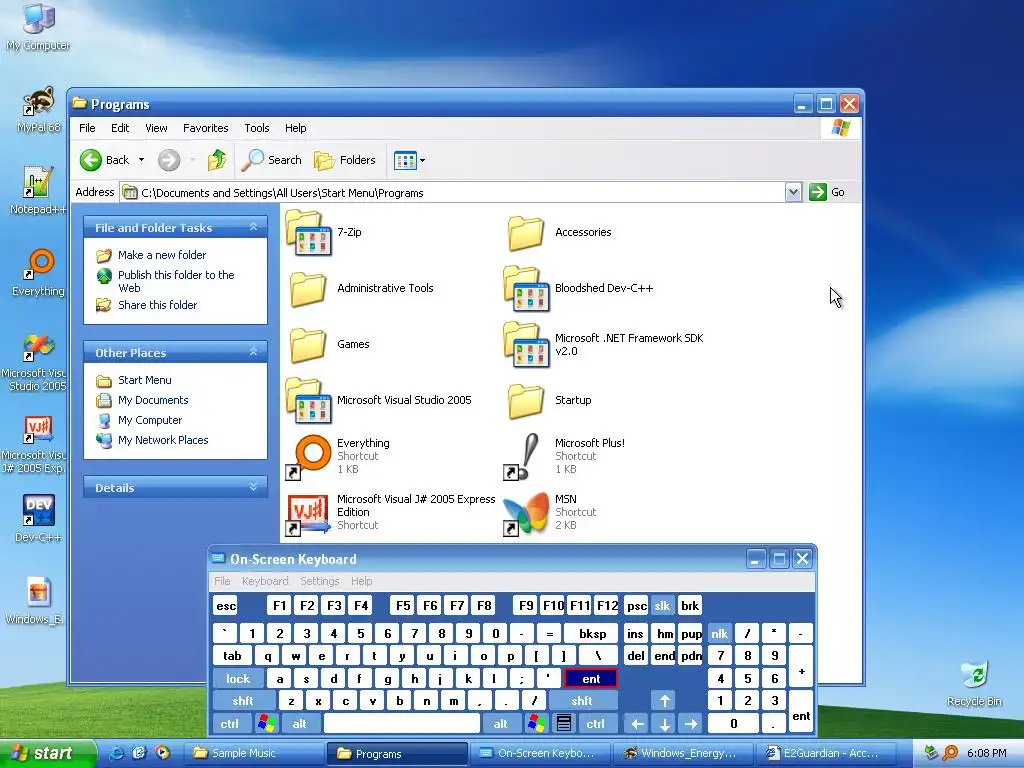Select Microsoft .NET Framework SDK v2.0 folder
The width and height of the screenshot is (1024, 768).
526,344
